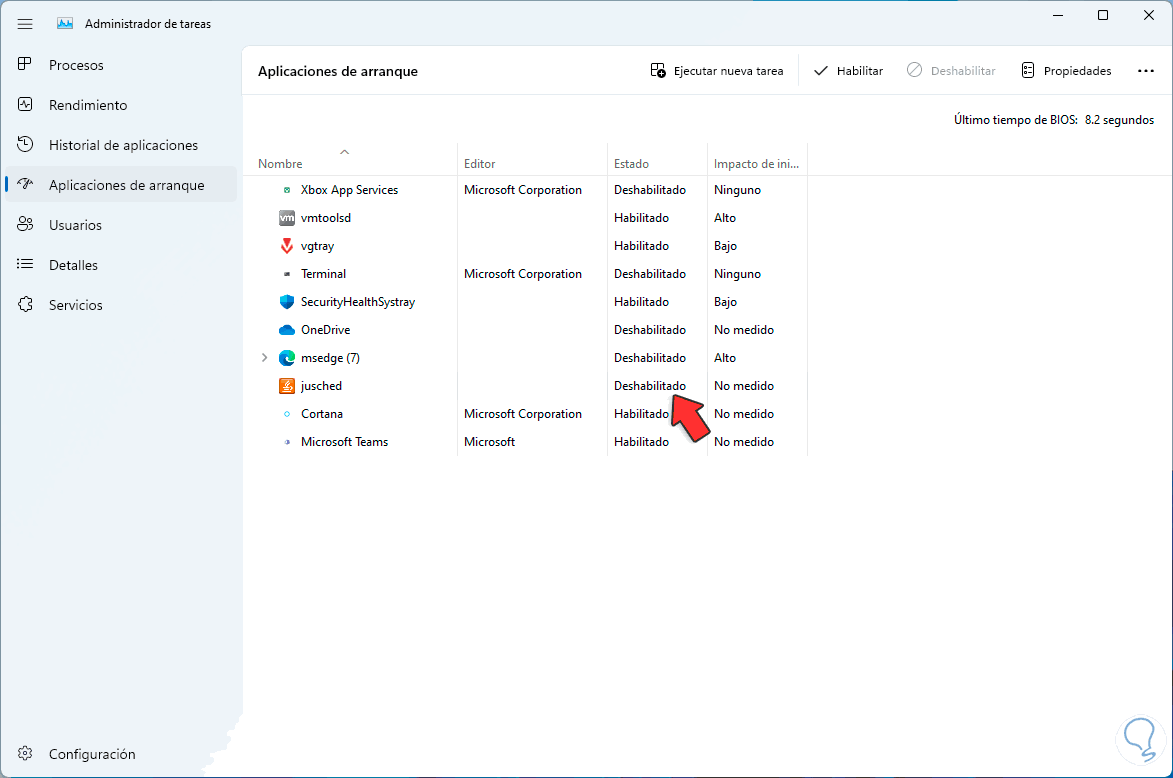1173x778 pixels.
Task: Select the Cortana row name
Action: 322,414
